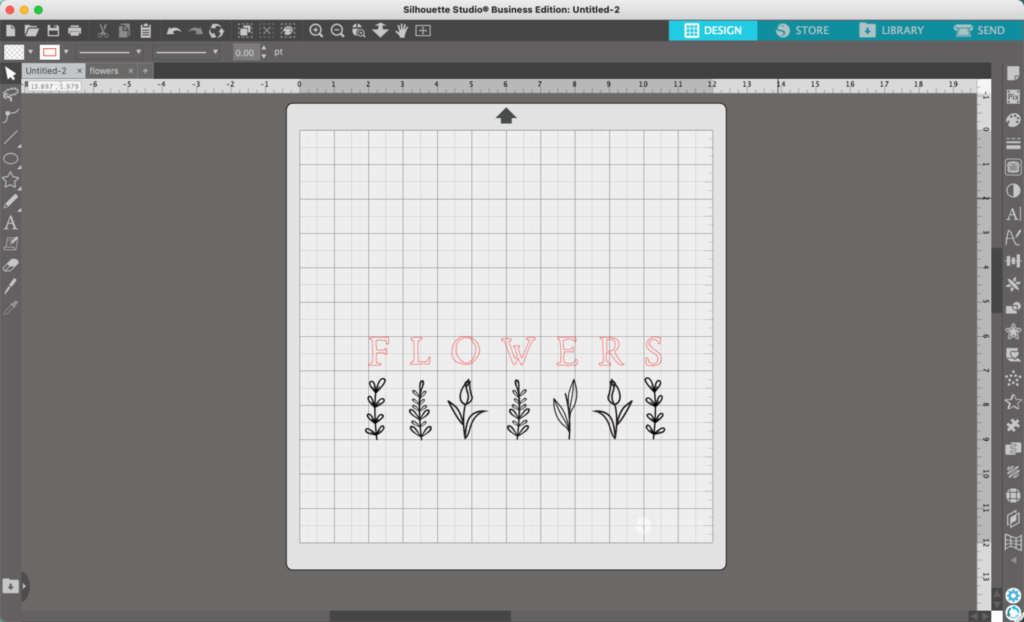Screen dimensions: 1024x622
Task: Print the design using the printer icon
Action: [74, 31]
